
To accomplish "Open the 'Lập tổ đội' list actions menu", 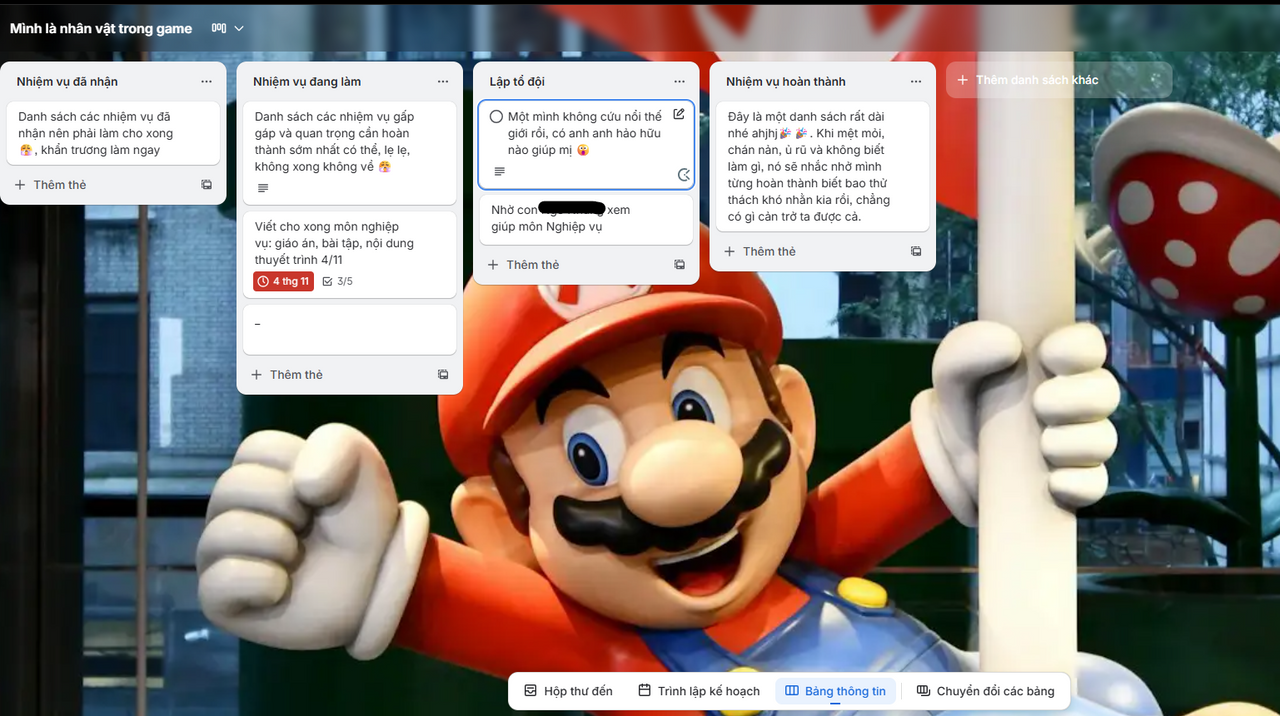I will [680, 81].
